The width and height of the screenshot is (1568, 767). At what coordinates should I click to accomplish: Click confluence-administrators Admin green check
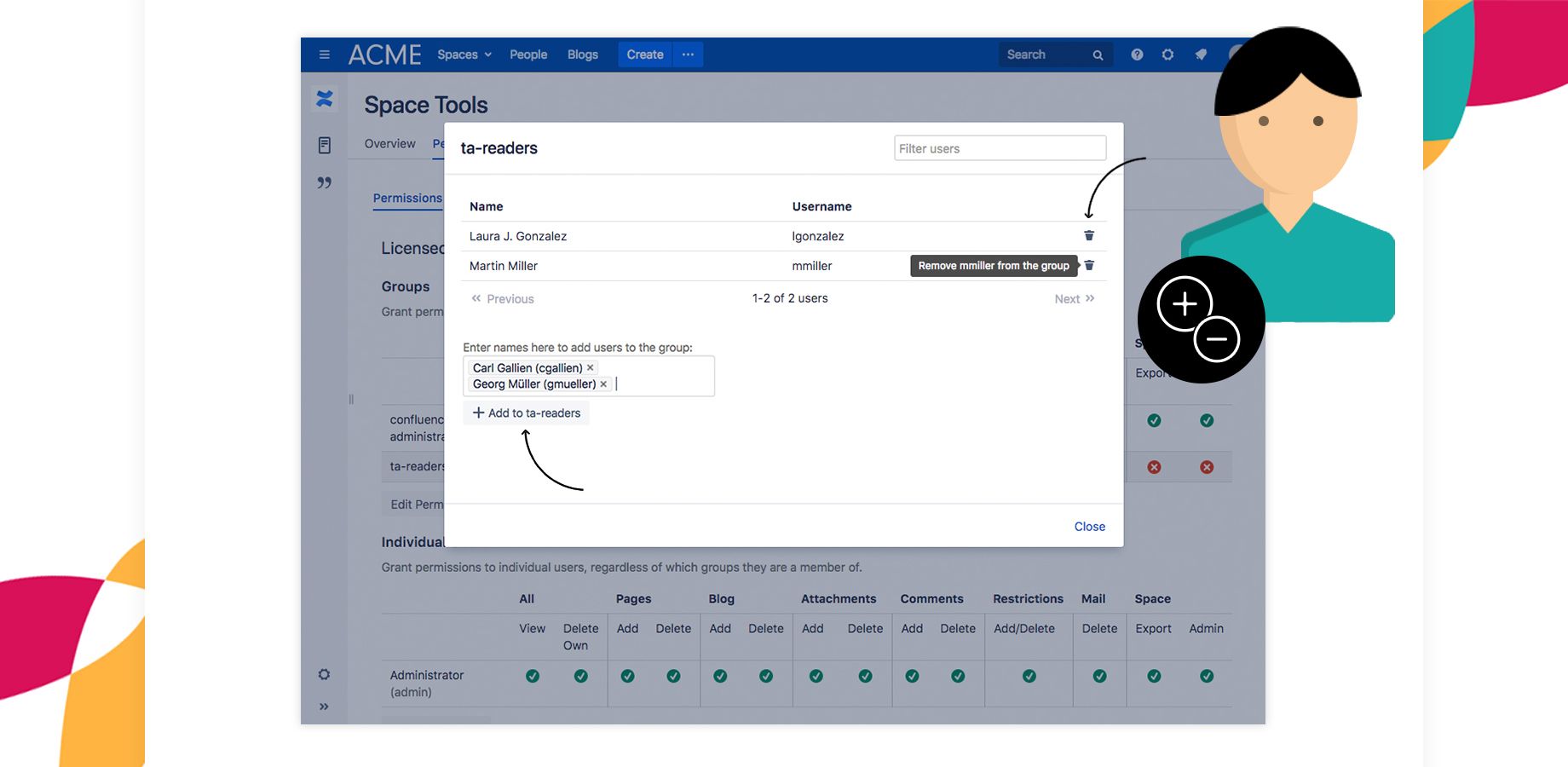1207,420
